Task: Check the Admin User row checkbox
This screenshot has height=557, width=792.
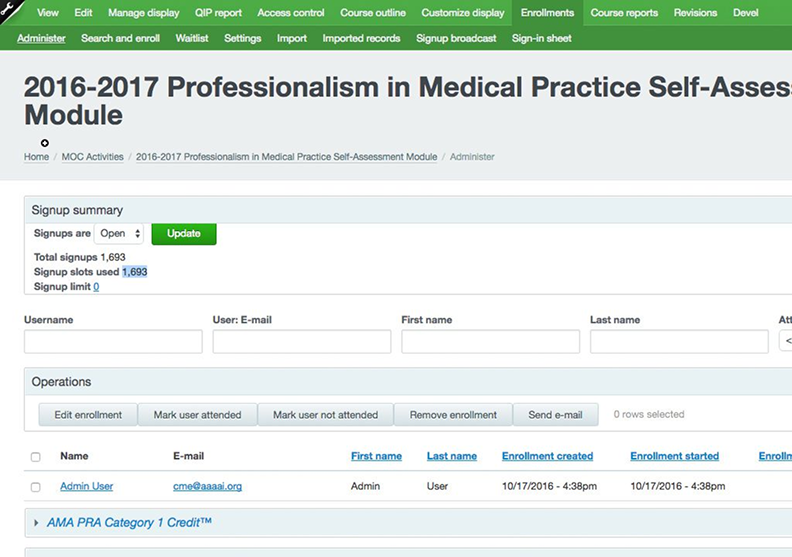Action: pyautogui.click(x=36, y=487)
